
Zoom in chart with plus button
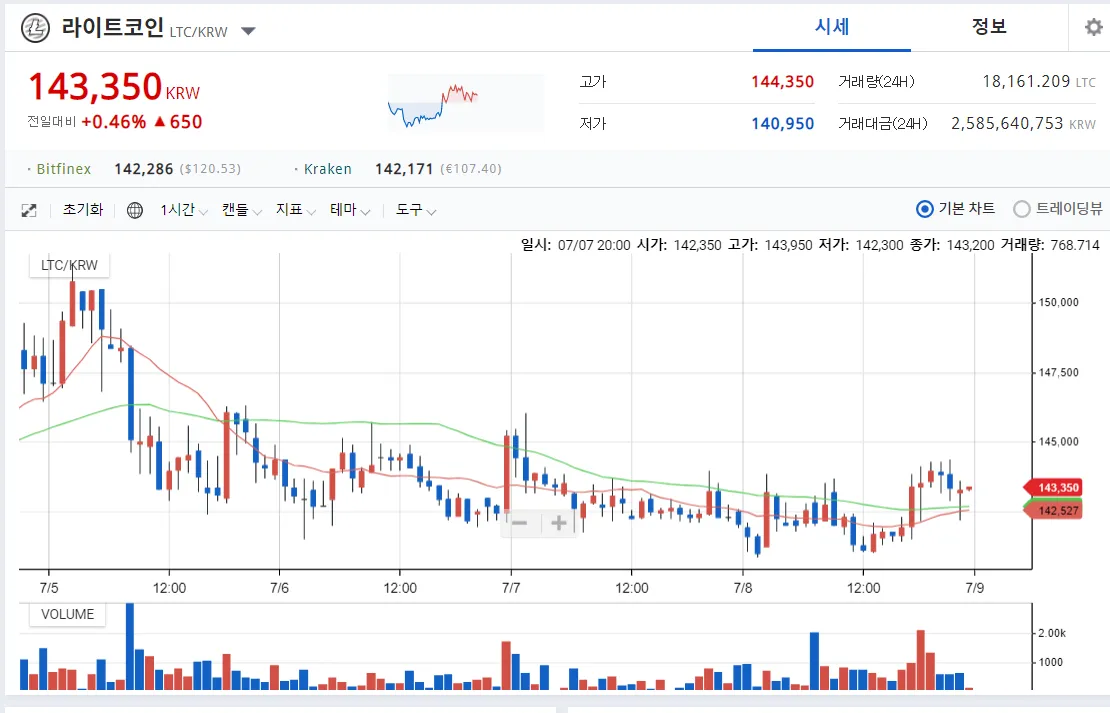click(x=559, y=523)
